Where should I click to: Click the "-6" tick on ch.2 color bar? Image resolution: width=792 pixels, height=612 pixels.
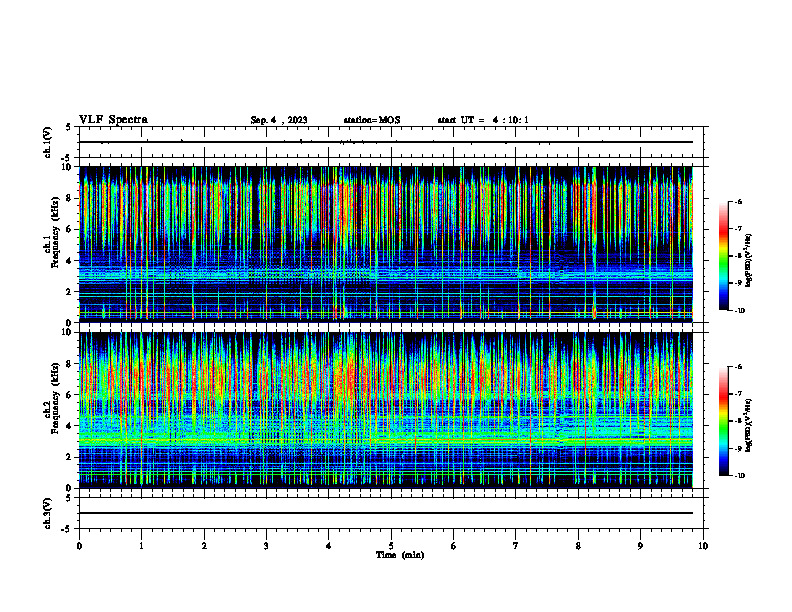[x=738, y=367]
